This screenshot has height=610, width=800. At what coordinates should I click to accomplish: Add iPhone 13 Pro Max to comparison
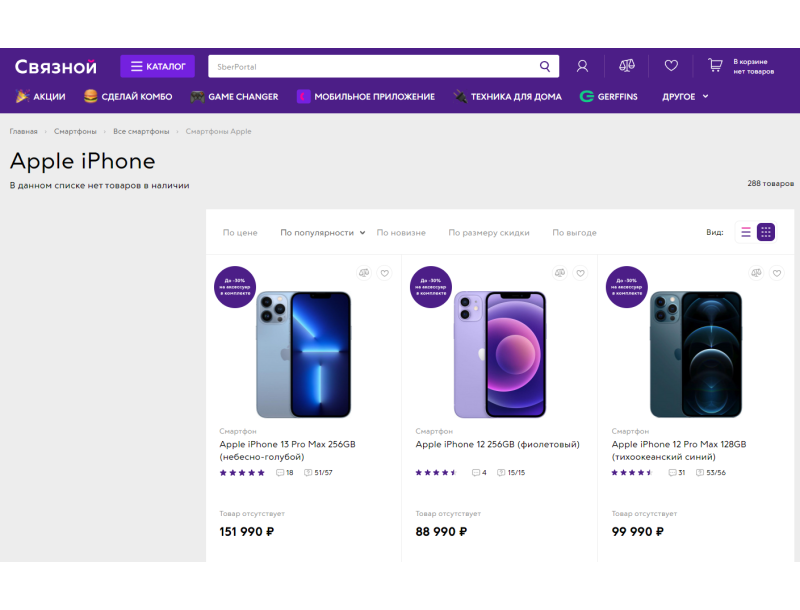point(365,273)
